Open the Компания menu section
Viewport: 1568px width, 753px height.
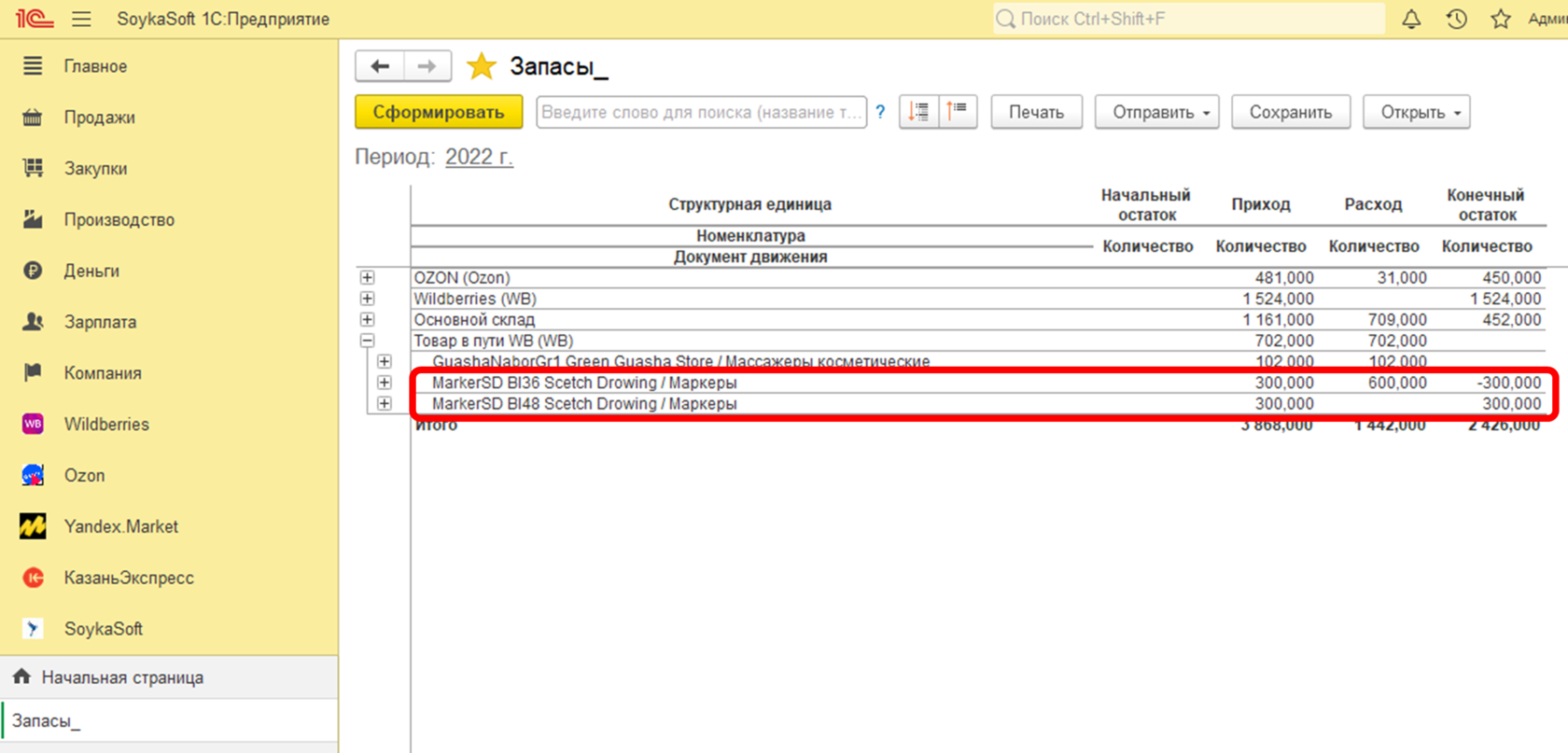(103, 373)
